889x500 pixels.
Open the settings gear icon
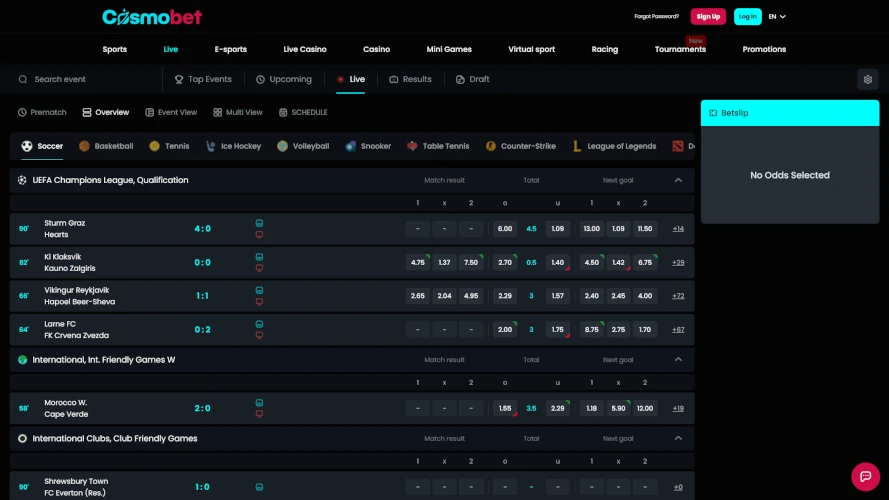[x=867, y=79]
